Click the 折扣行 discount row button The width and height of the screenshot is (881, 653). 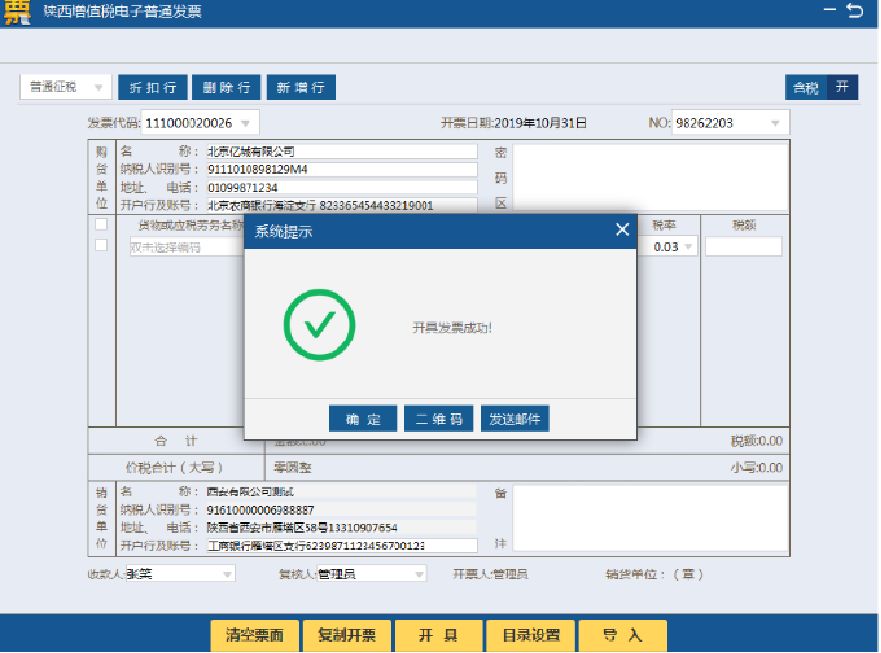(153, 88)
